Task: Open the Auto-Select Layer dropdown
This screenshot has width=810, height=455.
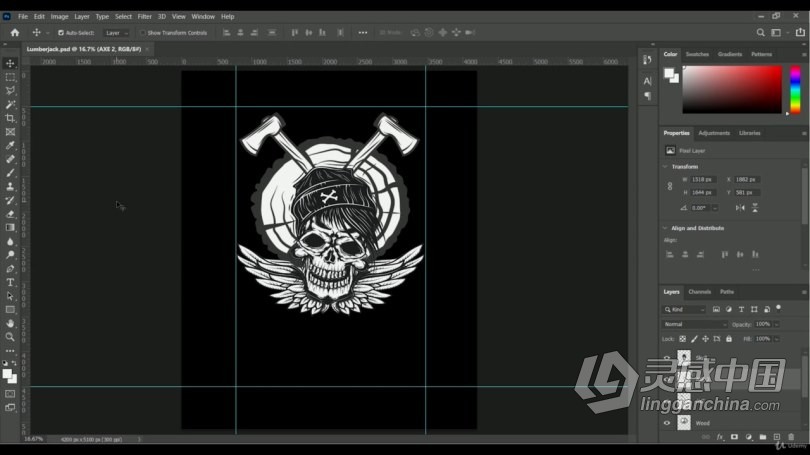Action: (116, 33)
